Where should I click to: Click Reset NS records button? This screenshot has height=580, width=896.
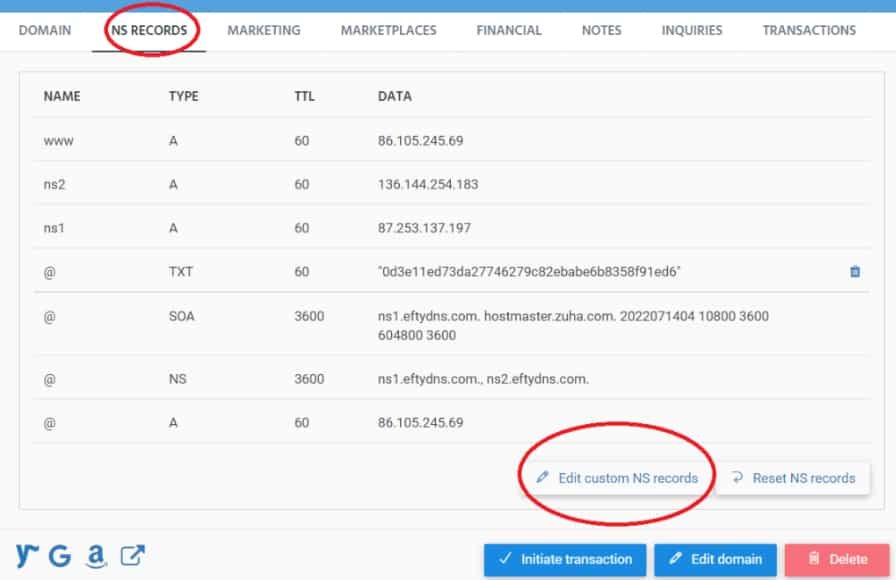(793, 478)
